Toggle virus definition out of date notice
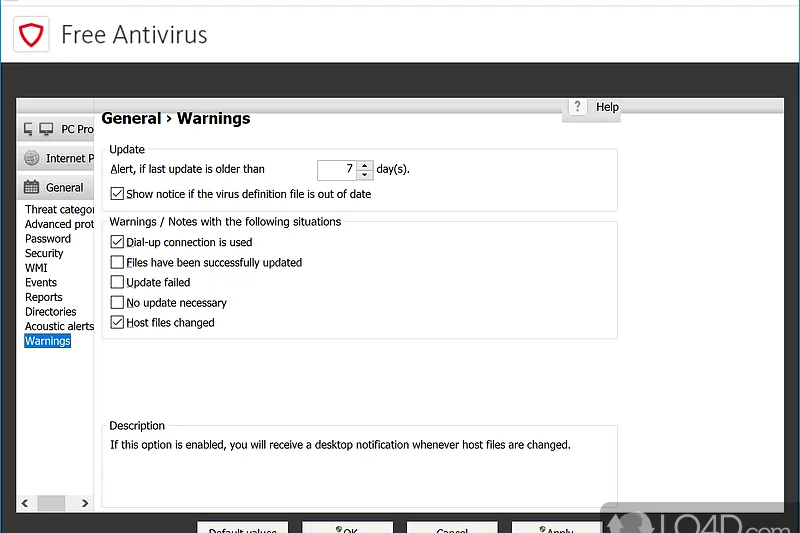Viewport: 800px width, 533px height. pos(117,194)
